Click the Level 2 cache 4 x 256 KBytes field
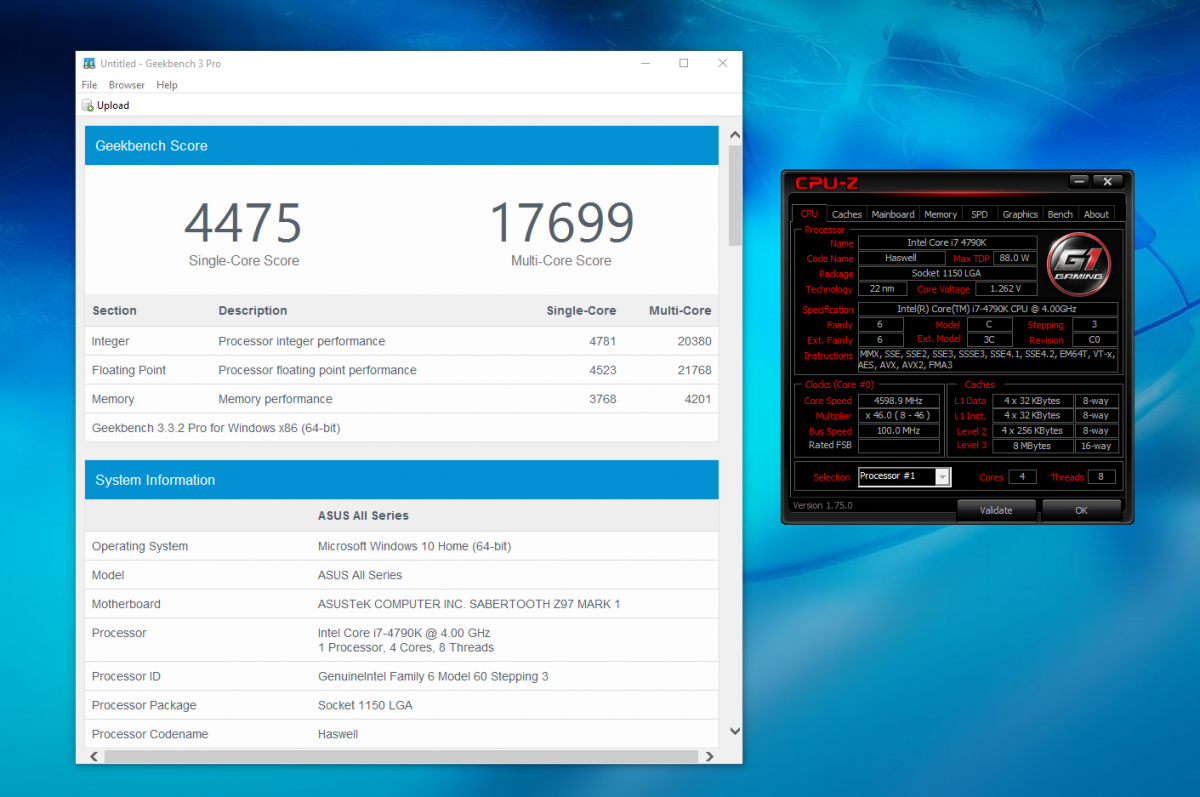Screen dimensions: 1200x797 [1034, 431]
